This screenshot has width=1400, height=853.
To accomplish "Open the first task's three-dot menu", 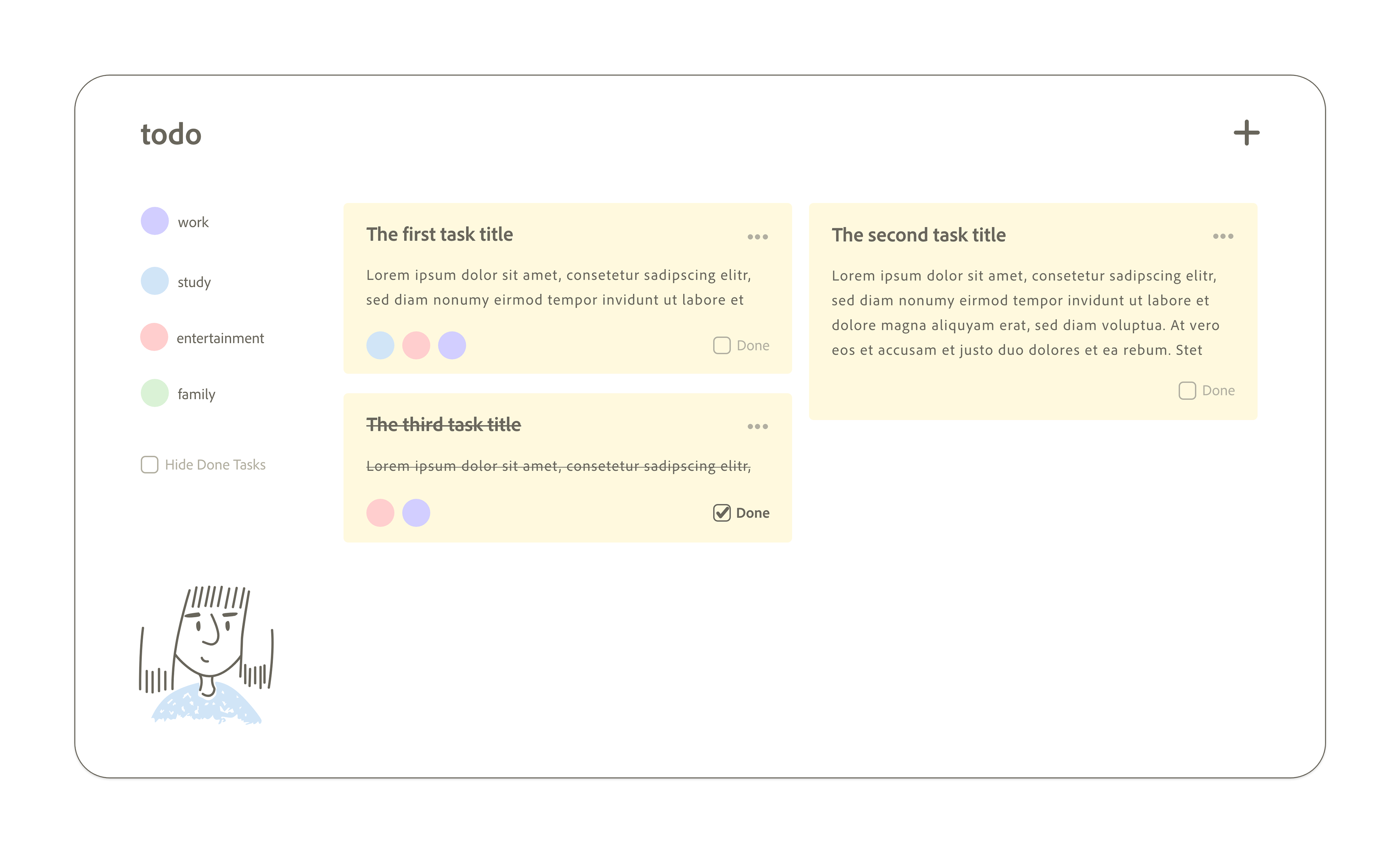I will (757, 237).
